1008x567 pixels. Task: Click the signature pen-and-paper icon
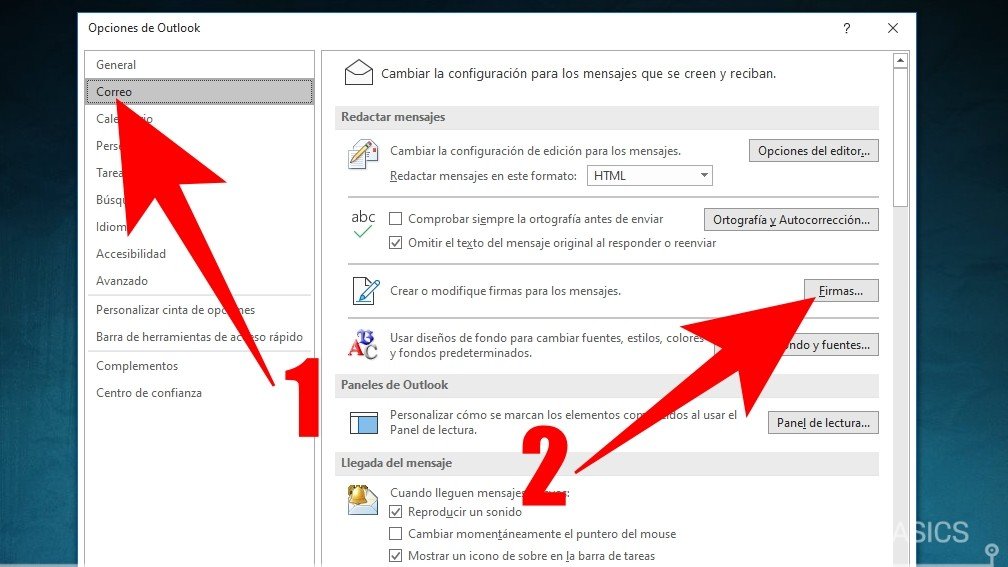[366, 291]
